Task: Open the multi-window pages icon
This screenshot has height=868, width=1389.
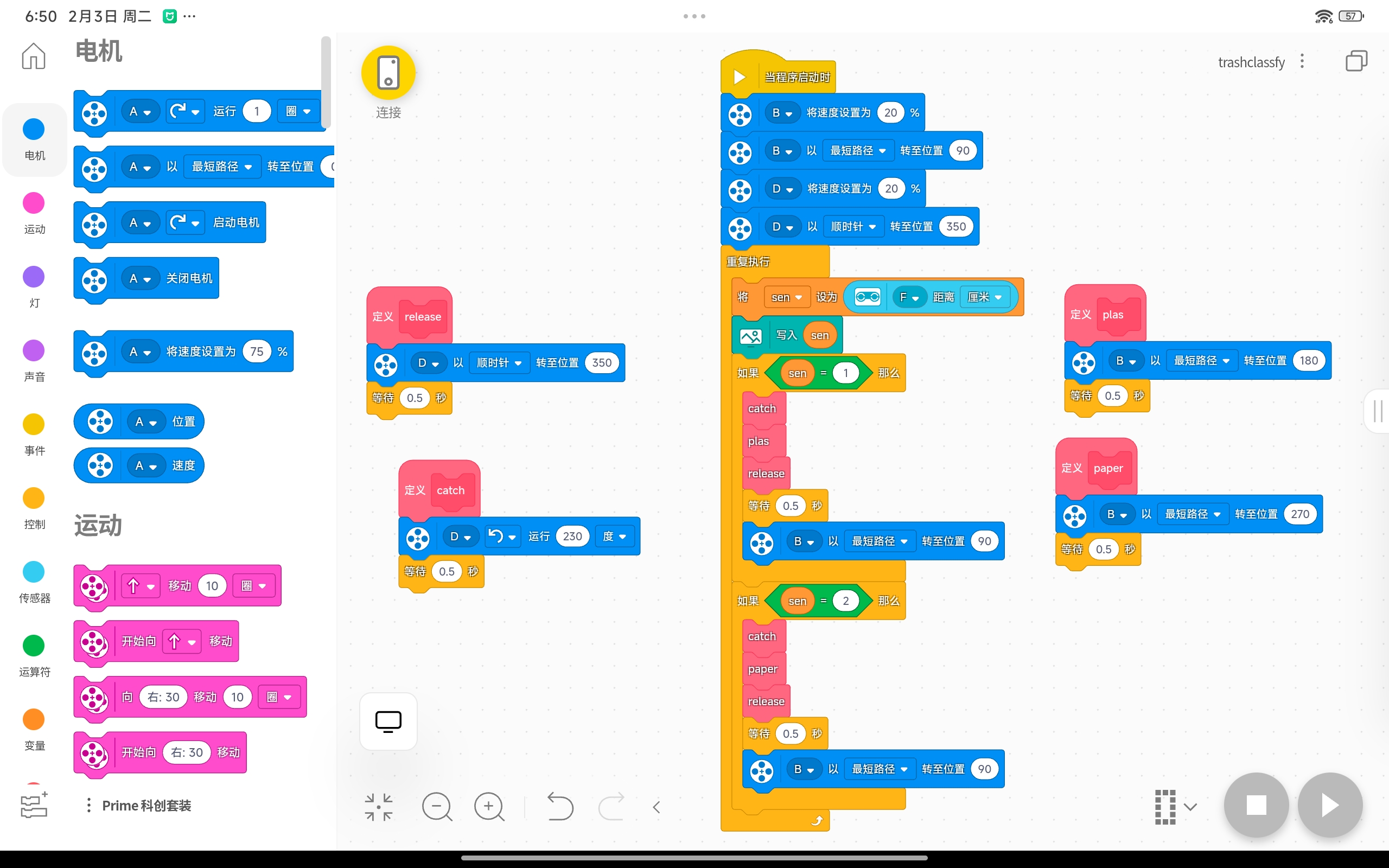Action: (1356, 61)
